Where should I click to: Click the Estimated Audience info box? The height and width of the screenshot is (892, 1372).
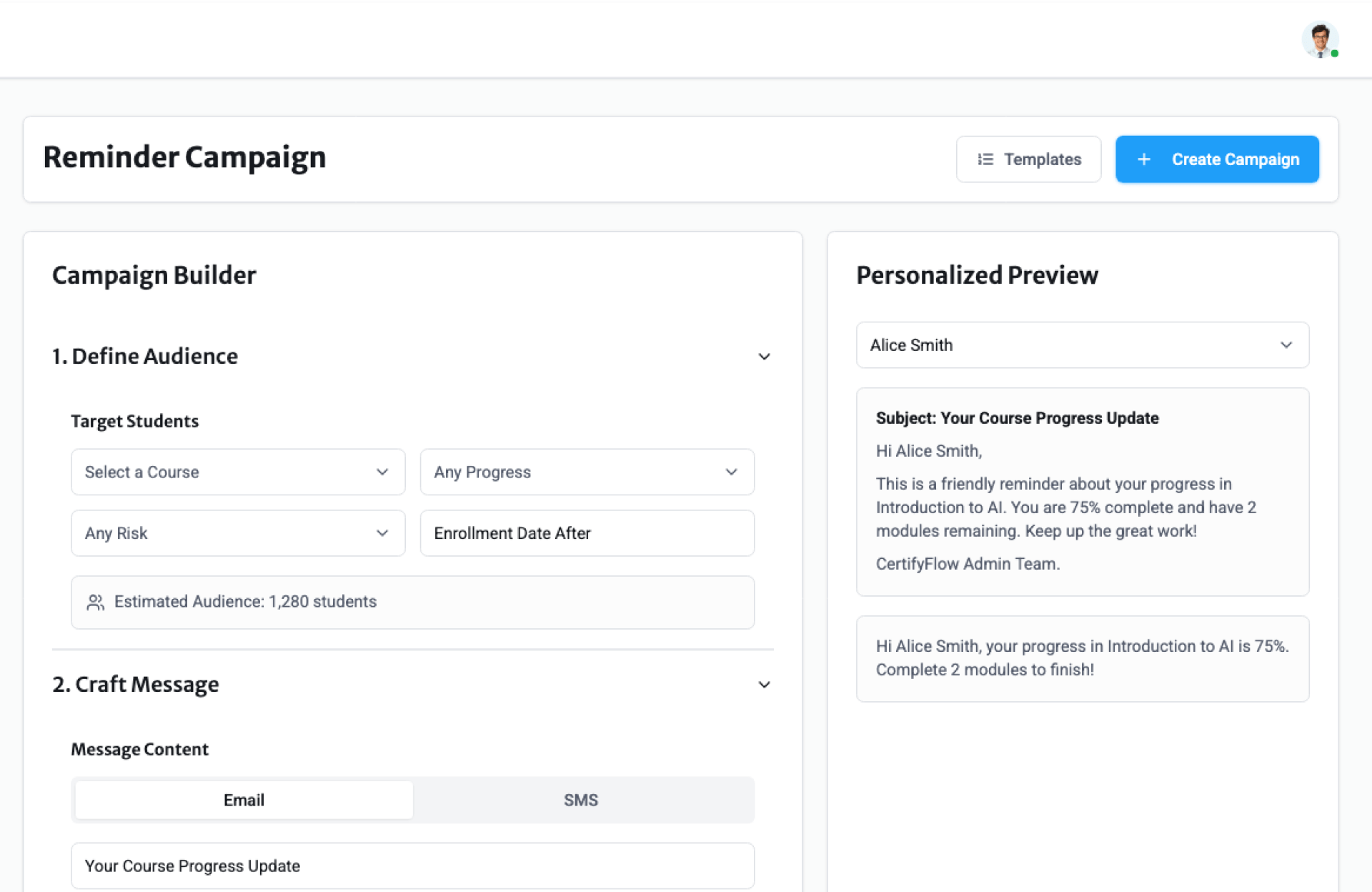(412, 603)
